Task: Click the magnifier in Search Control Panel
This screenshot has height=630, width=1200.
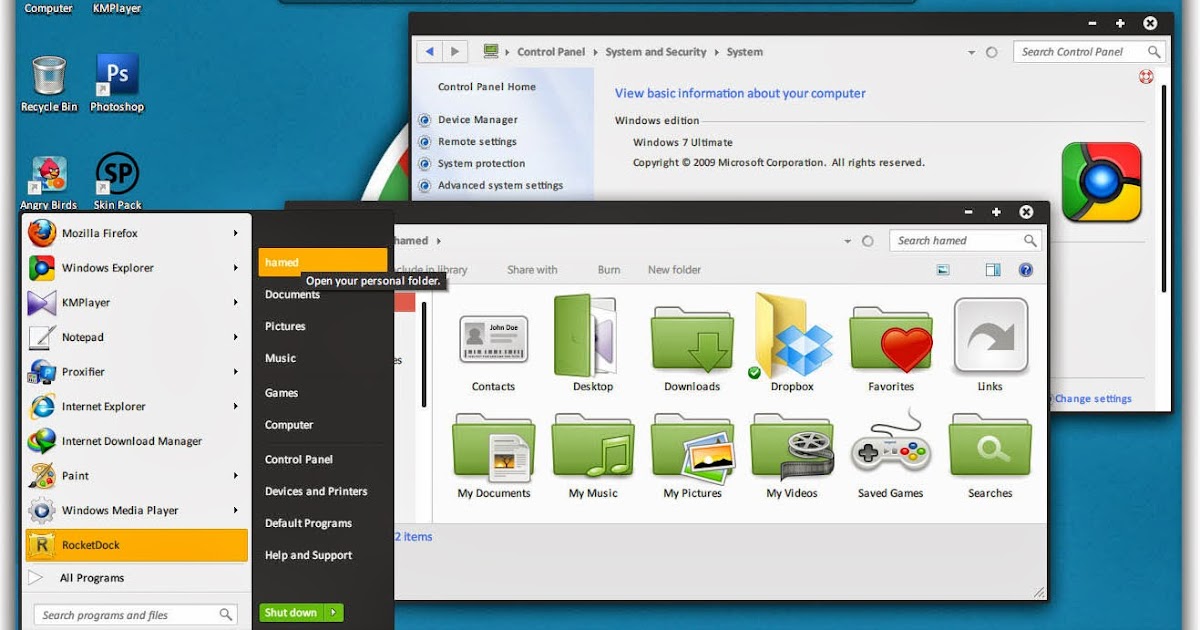Action: [x=1154, y=52]
